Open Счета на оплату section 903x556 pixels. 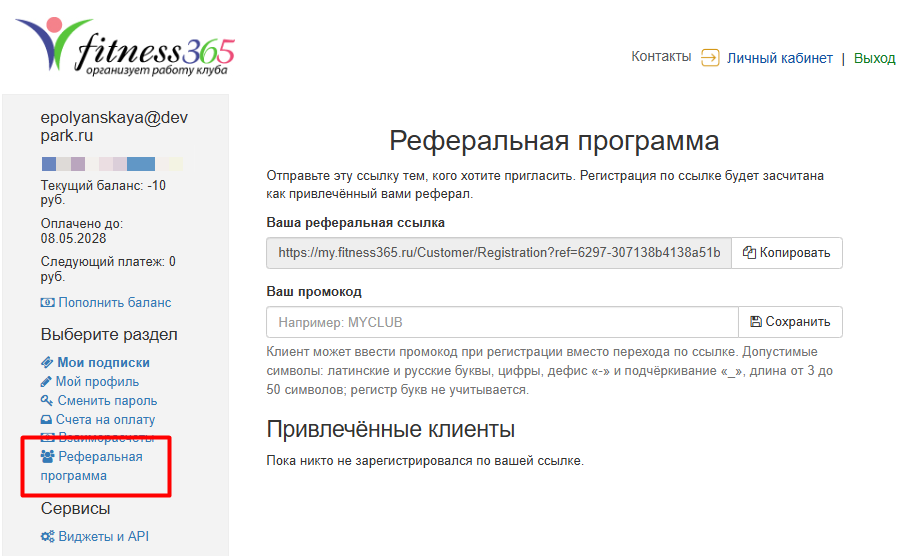pos(105,419)
